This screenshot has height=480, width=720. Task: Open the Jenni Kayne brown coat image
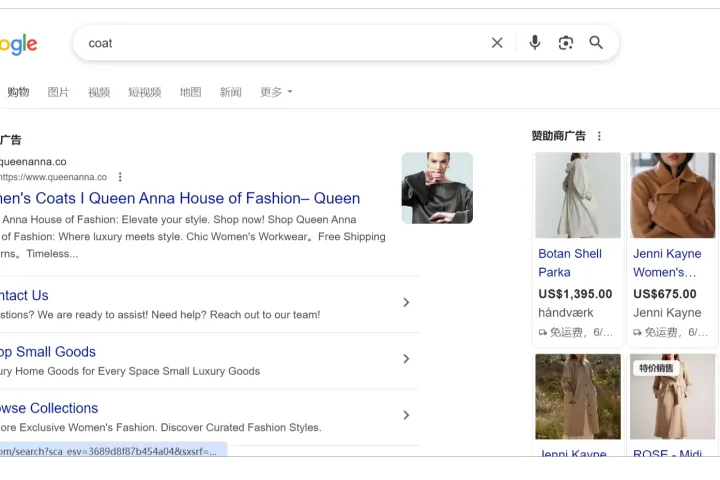click(673, 195)
